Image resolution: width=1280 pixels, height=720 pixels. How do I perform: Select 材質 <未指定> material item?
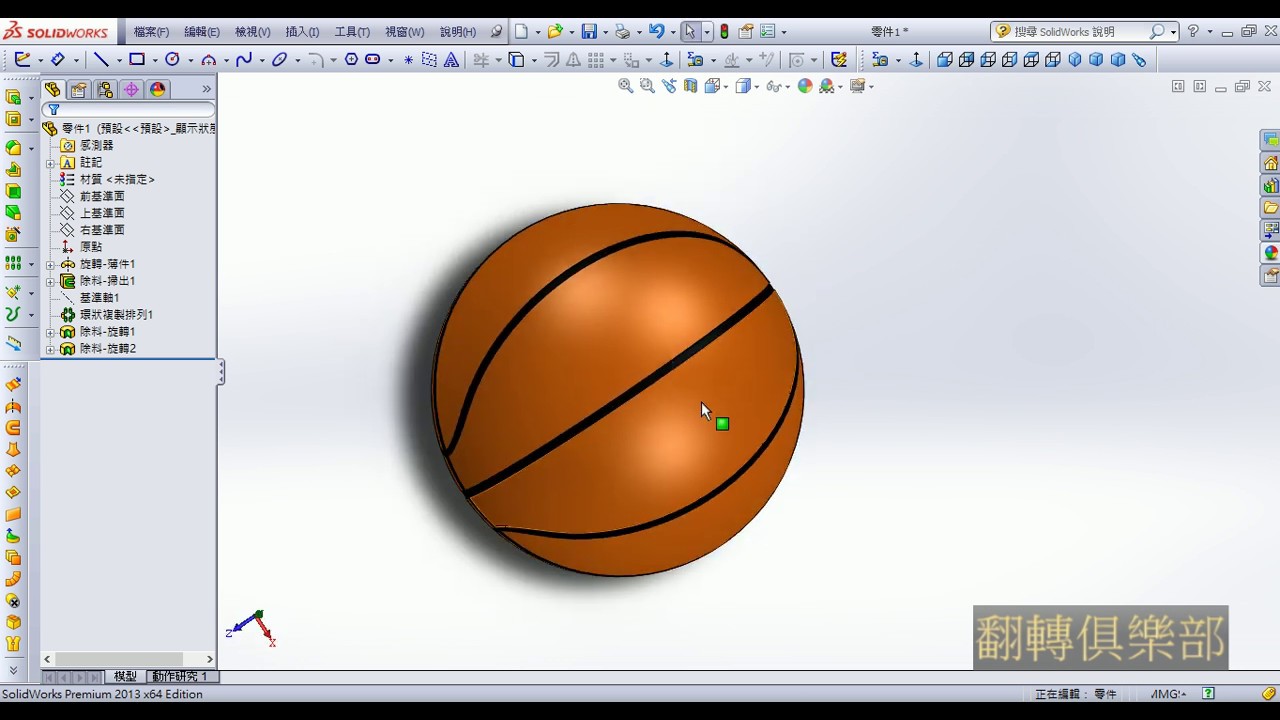point(117,180)
